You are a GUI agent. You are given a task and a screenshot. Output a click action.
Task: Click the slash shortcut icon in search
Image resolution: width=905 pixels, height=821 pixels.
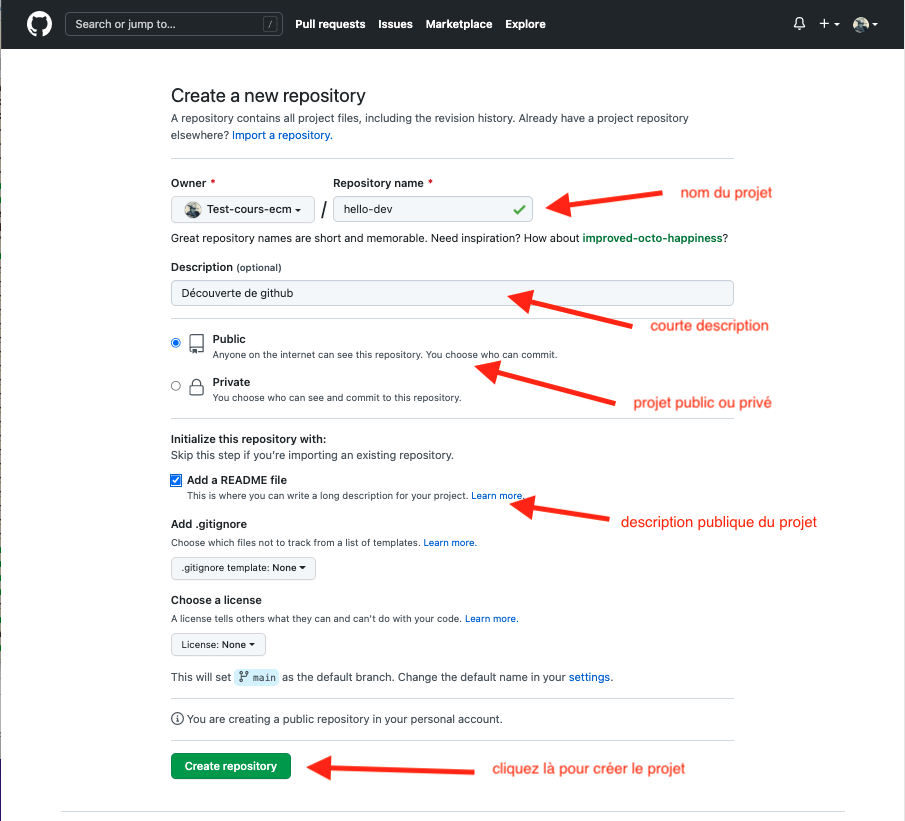point(270,24)
